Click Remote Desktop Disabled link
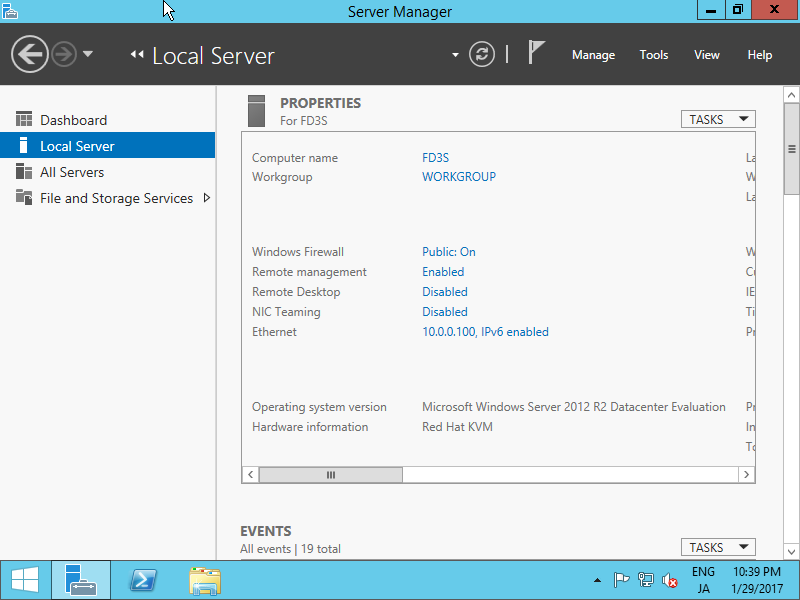This screenshot has width=800, height=600. (444, 291)
